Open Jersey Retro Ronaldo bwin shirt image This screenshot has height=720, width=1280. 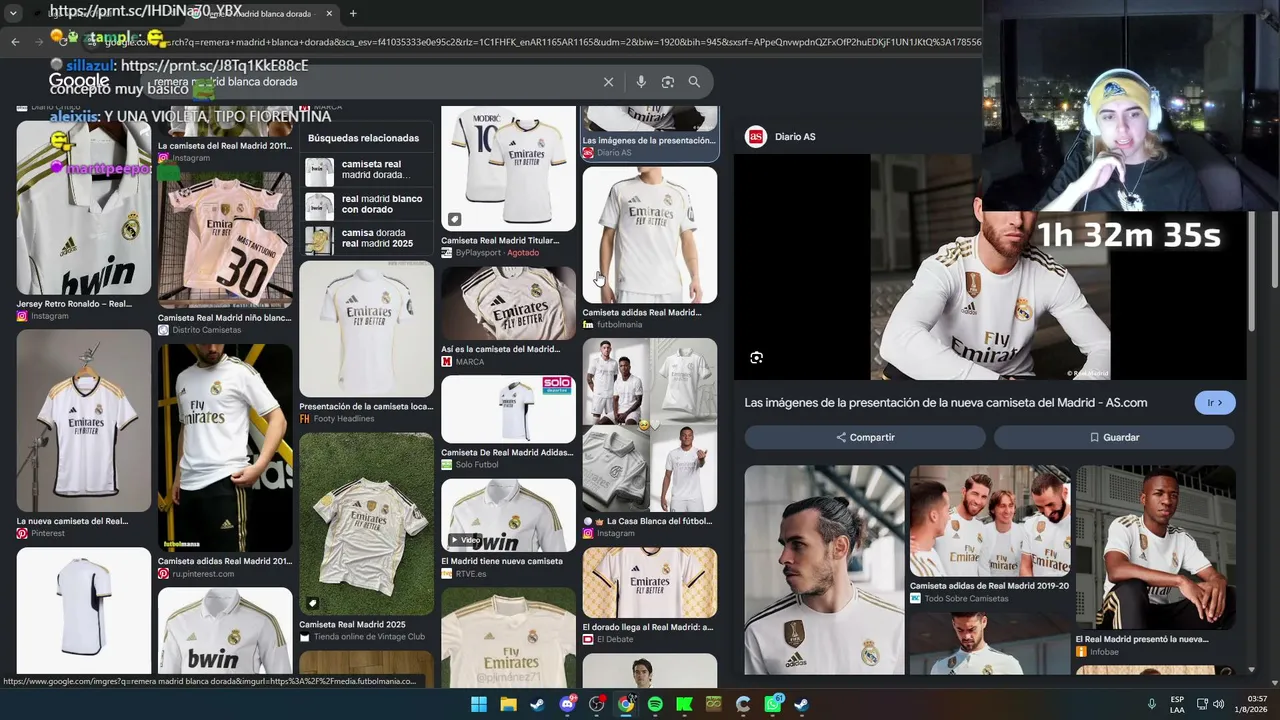[x=84, y=208]
